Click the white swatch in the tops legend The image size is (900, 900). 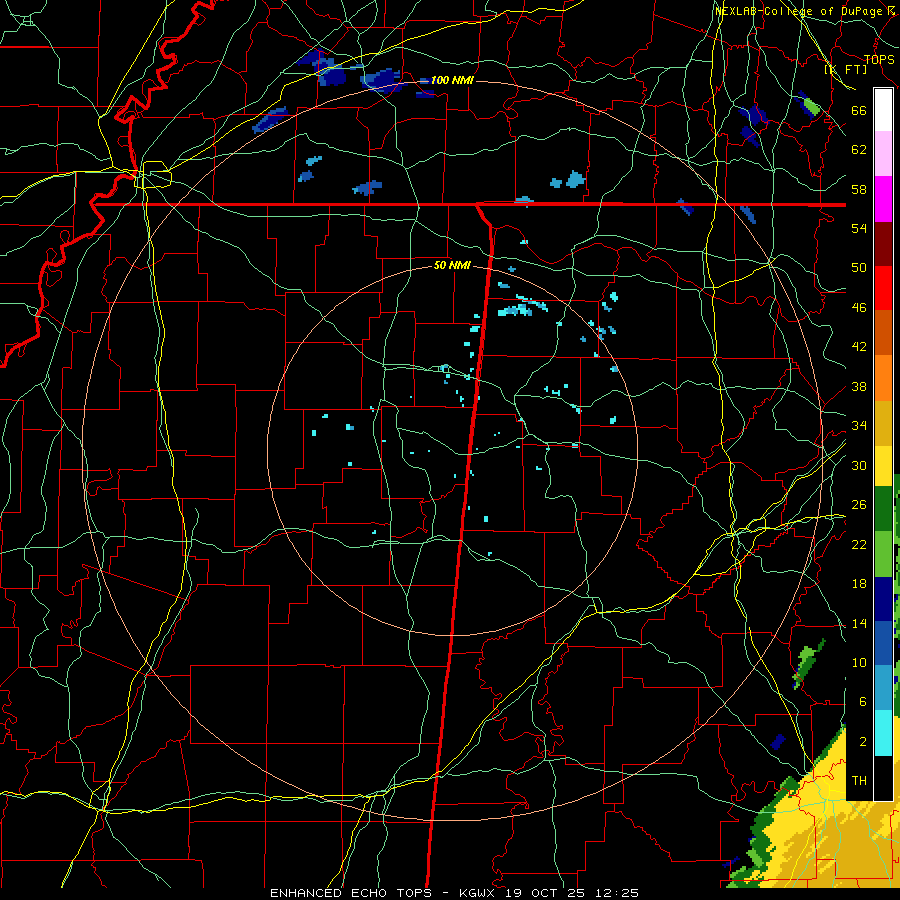point(883,110)
